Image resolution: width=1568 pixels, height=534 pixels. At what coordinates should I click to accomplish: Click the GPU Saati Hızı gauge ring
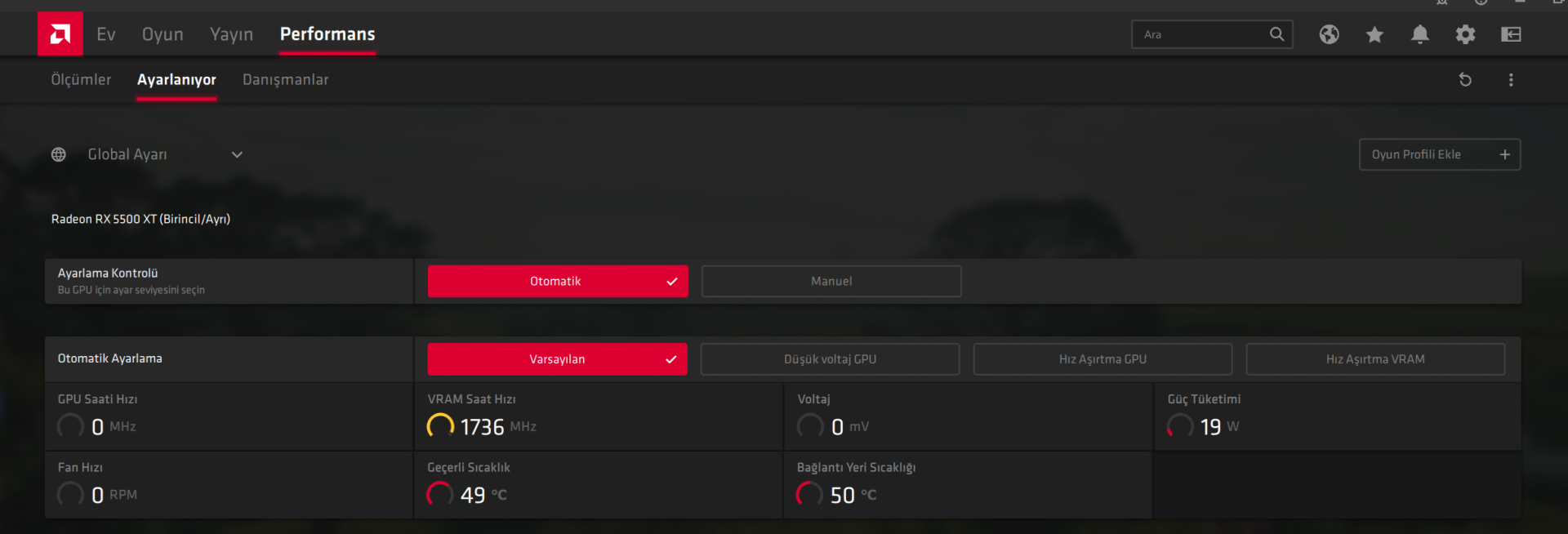coord(70,426)
